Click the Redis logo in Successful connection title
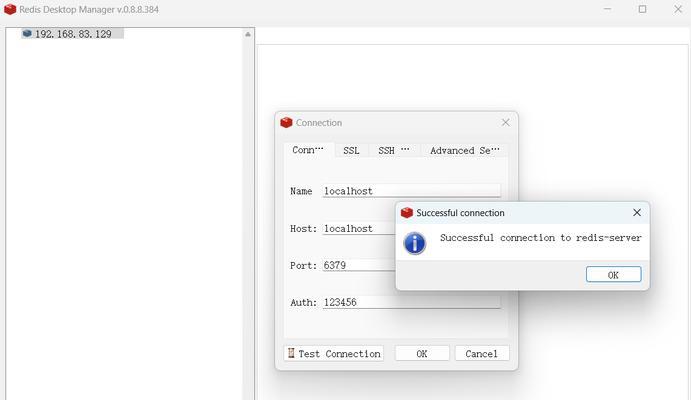Screen dimensions: 691x400 click(407, 213)
